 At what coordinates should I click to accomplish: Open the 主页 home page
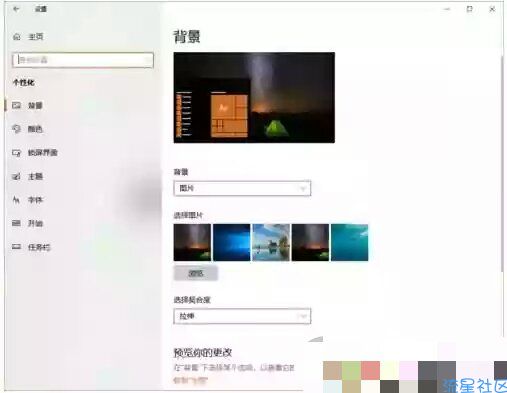[x=28, y=37]
